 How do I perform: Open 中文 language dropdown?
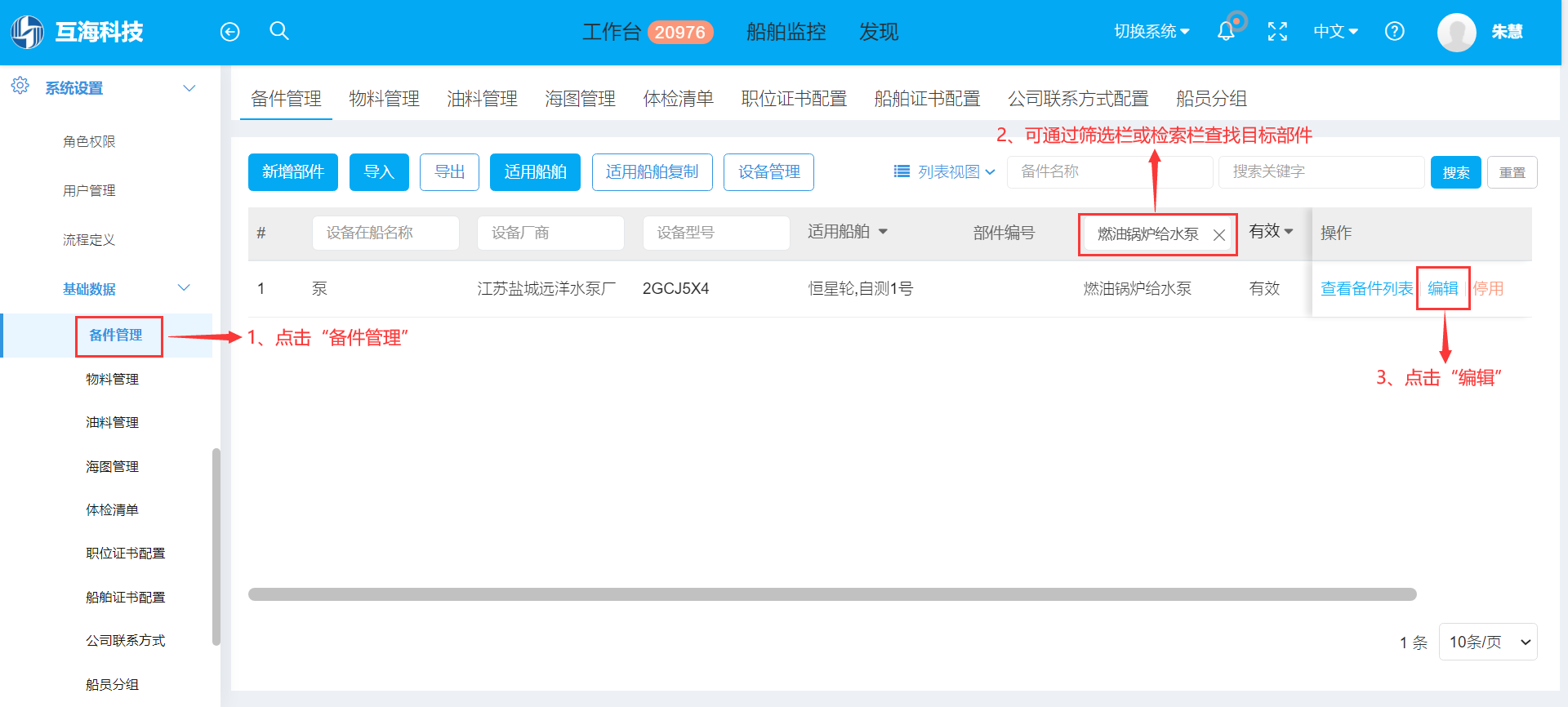click(1335, 32)
